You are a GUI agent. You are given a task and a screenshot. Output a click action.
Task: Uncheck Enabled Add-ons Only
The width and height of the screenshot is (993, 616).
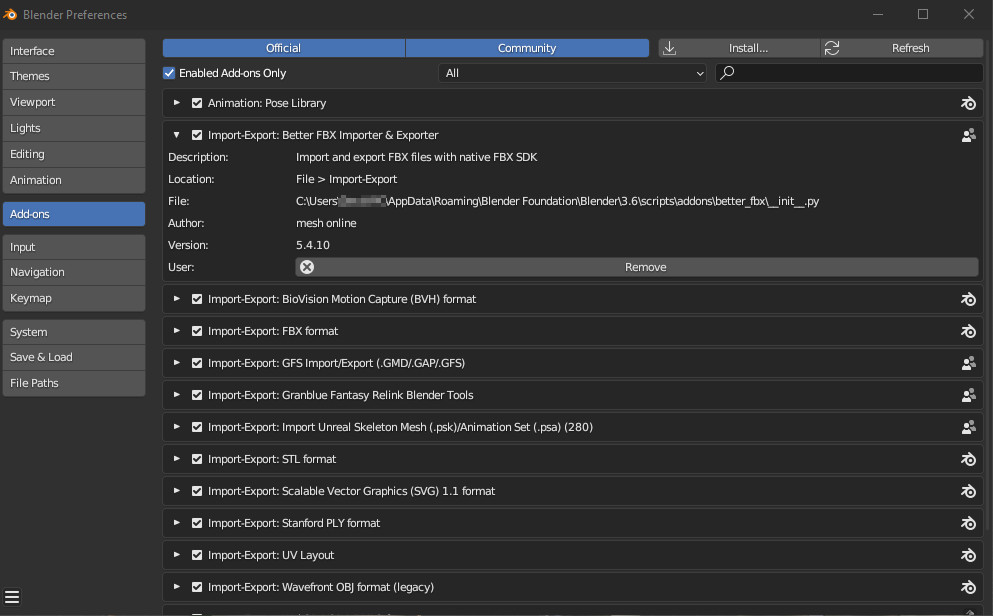coord(170,73)
